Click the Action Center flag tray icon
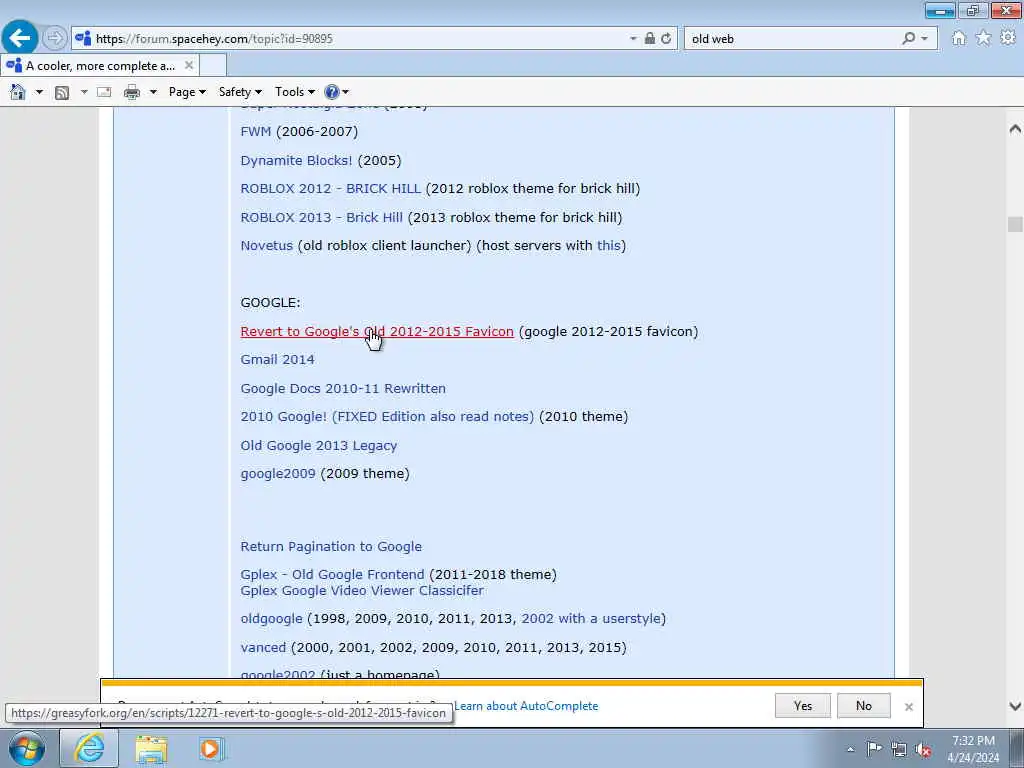This screenshot has height=768, width=1024. click(874, 749)
